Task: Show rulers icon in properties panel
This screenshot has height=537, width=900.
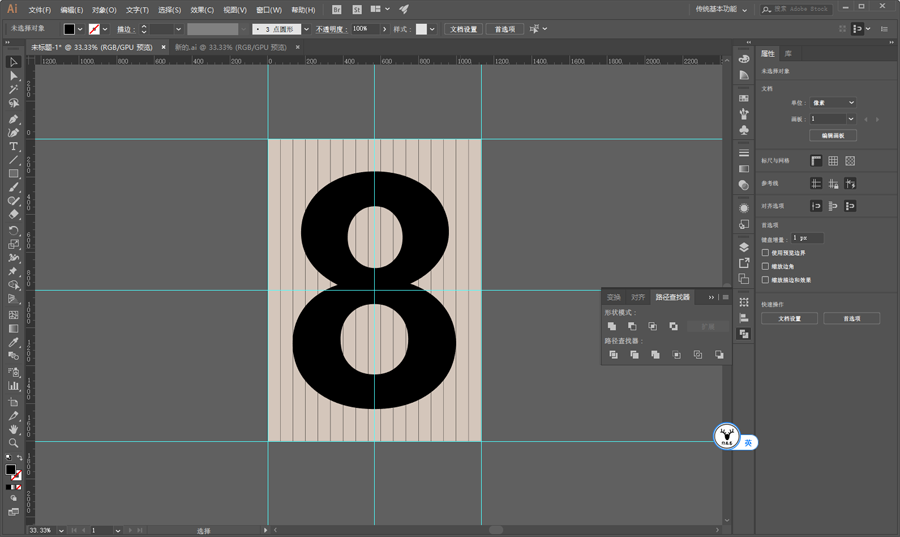Action: point(816,161)
